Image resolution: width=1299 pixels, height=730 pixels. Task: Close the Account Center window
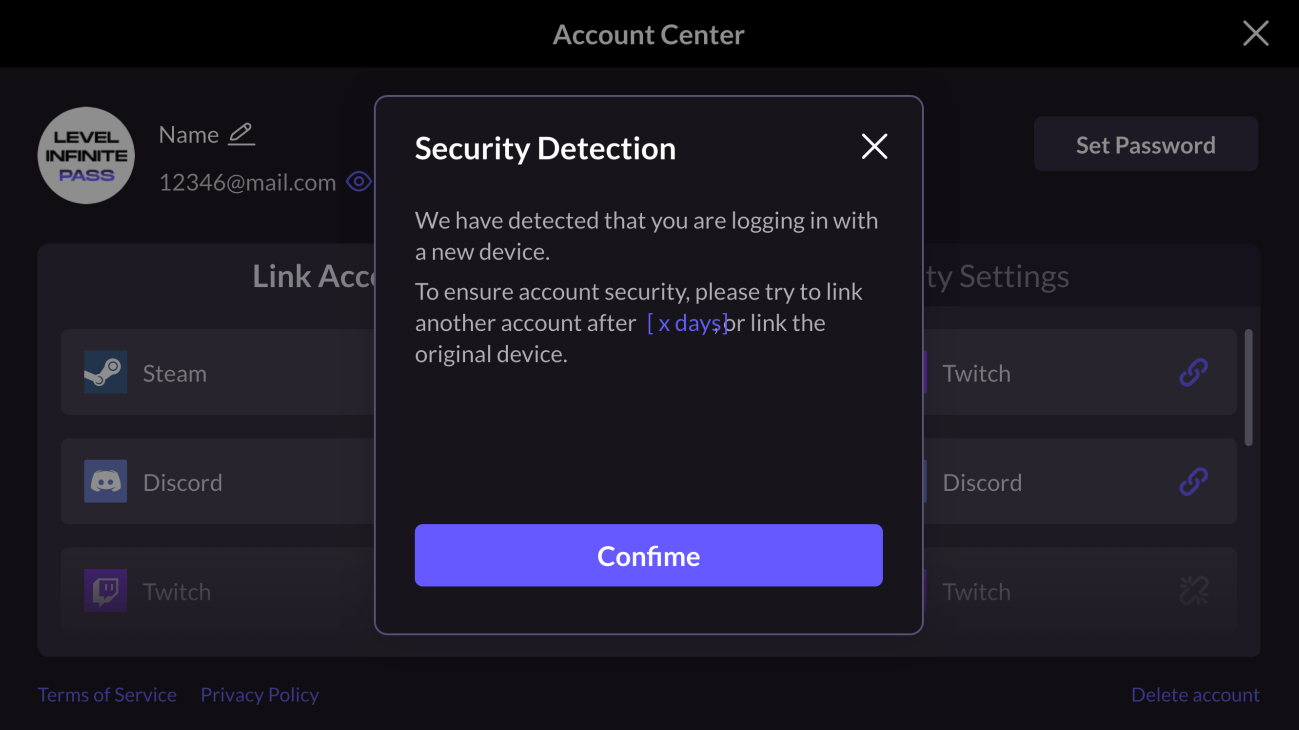pos(1255,34)
